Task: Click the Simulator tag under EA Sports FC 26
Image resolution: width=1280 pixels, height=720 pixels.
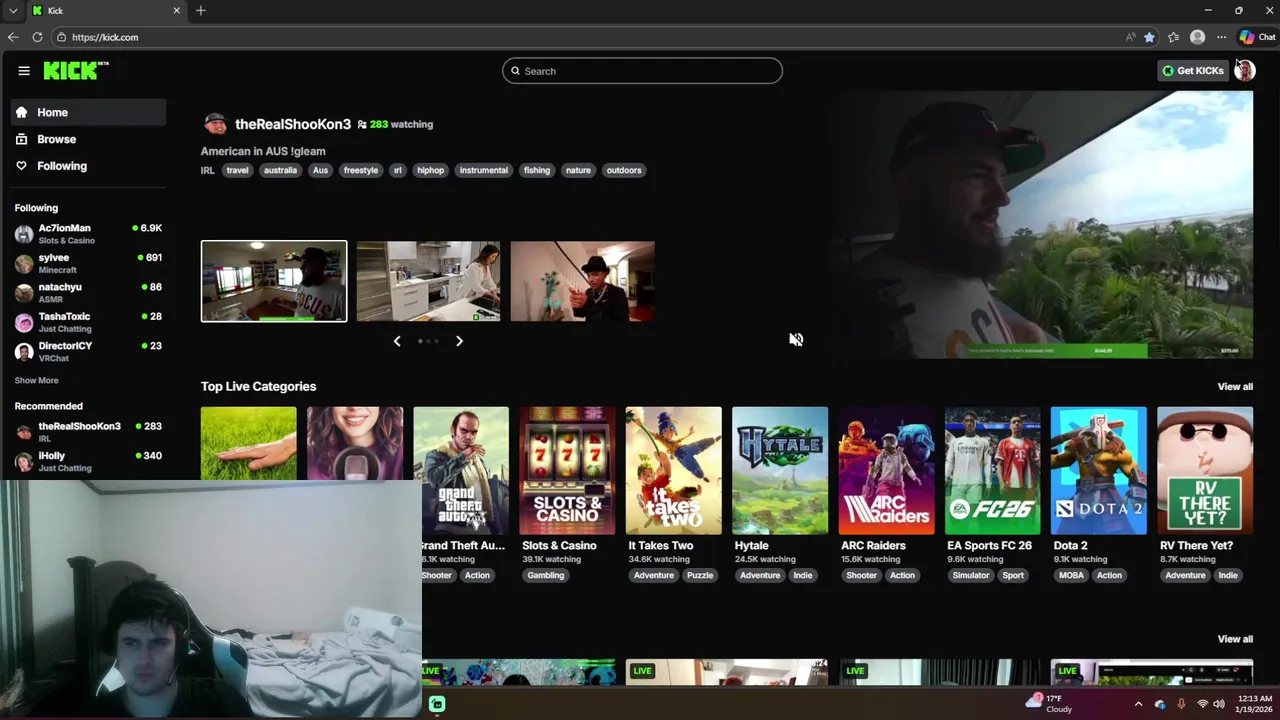Action: point(971,575)
